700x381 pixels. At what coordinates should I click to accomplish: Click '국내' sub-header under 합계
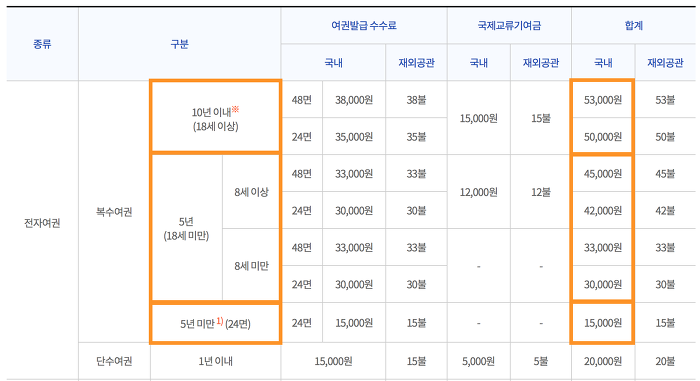pos(603,63)
